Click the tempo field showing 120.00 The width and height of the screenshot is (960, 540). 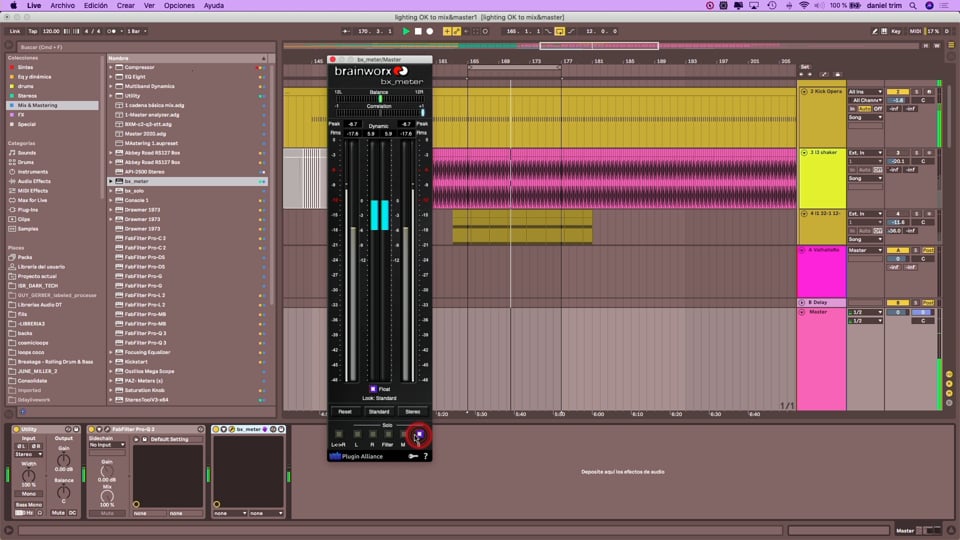coord(51,31)
